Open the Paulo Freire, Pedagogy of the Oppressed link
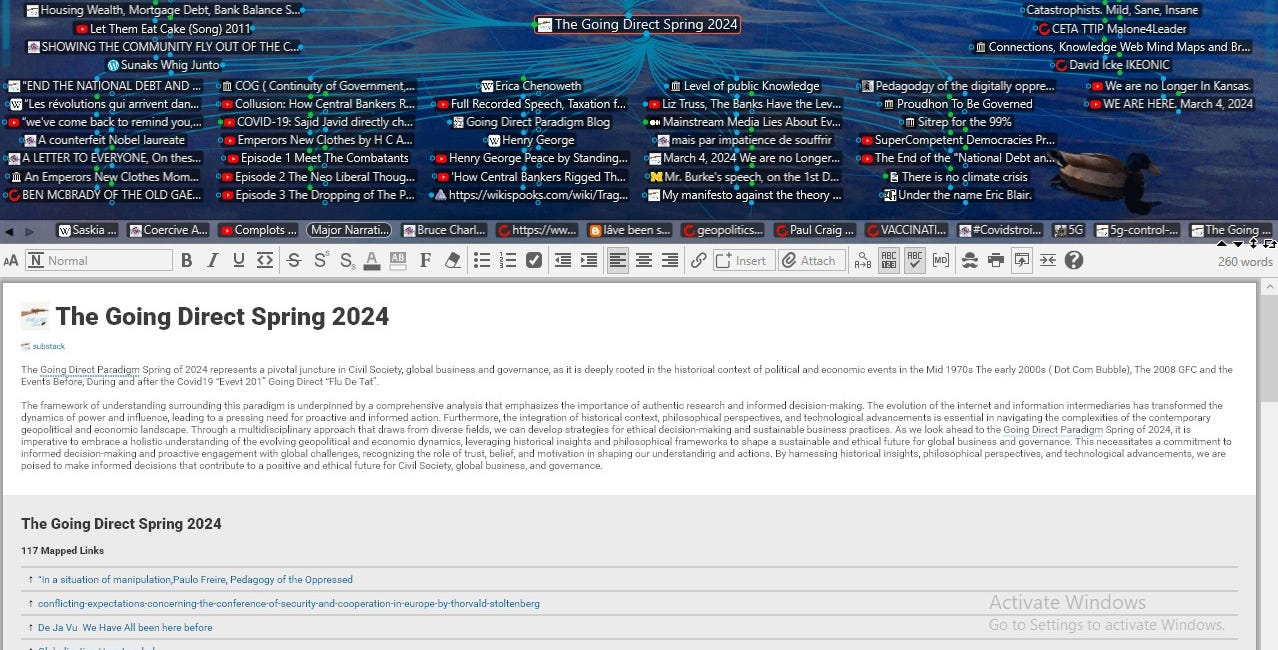 click(195, 579)
